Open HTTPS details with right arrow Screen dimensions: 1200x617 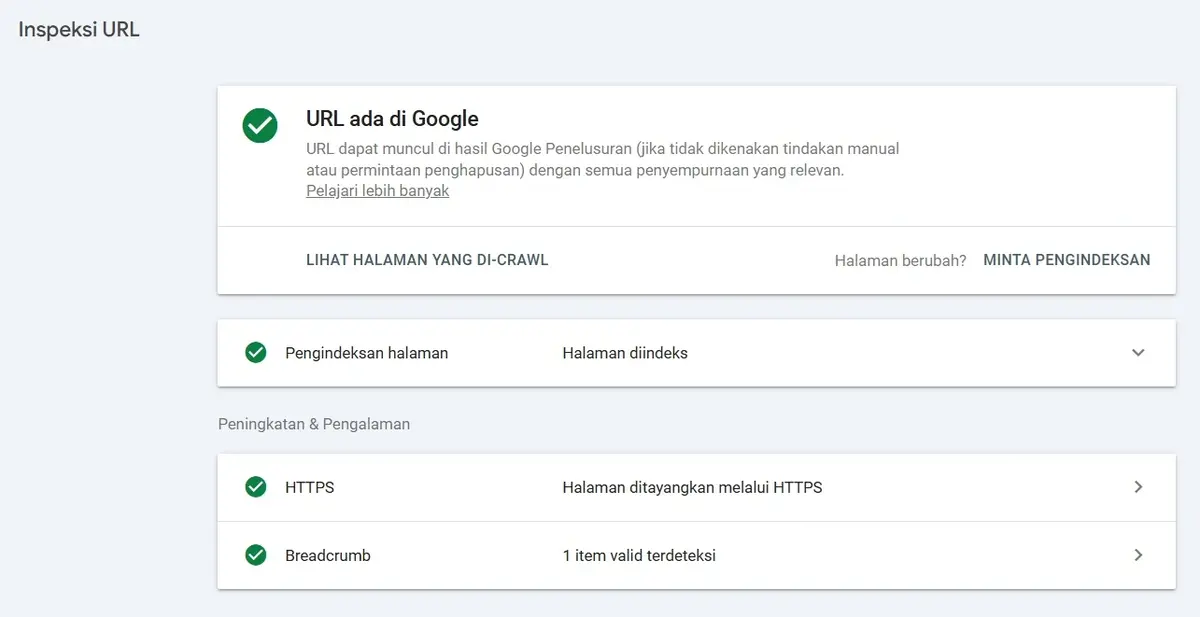coord(1138,487)
